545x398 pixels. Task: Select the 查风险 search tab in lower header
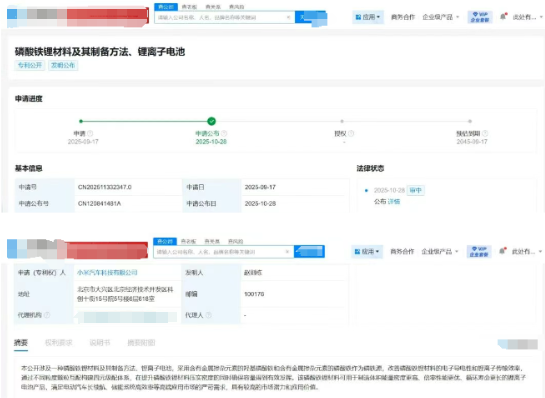235,241
